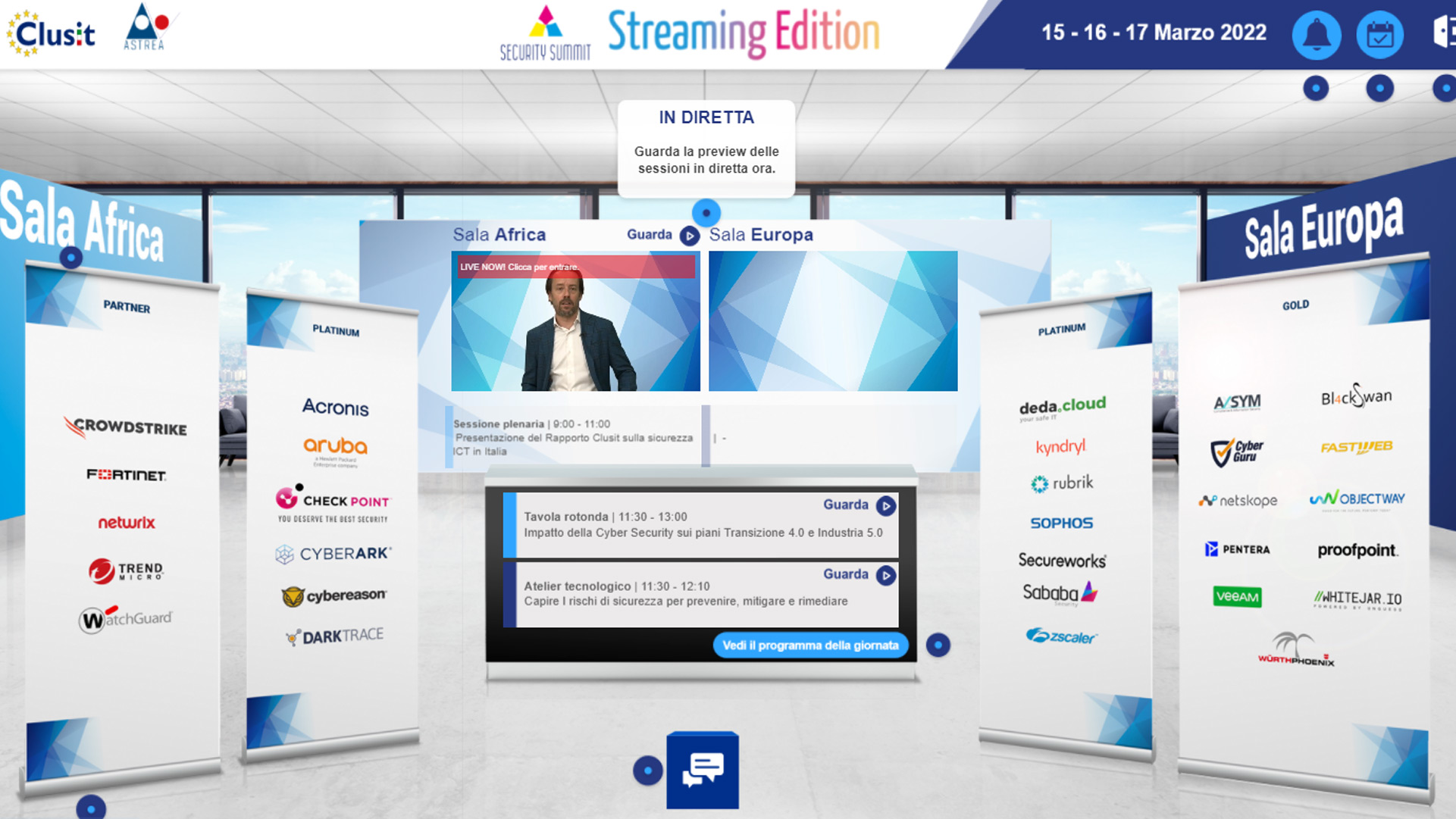This screenshot has width=1456, height=819.
Task: Click the Astrea logo
Action: [x=146, y=28]
